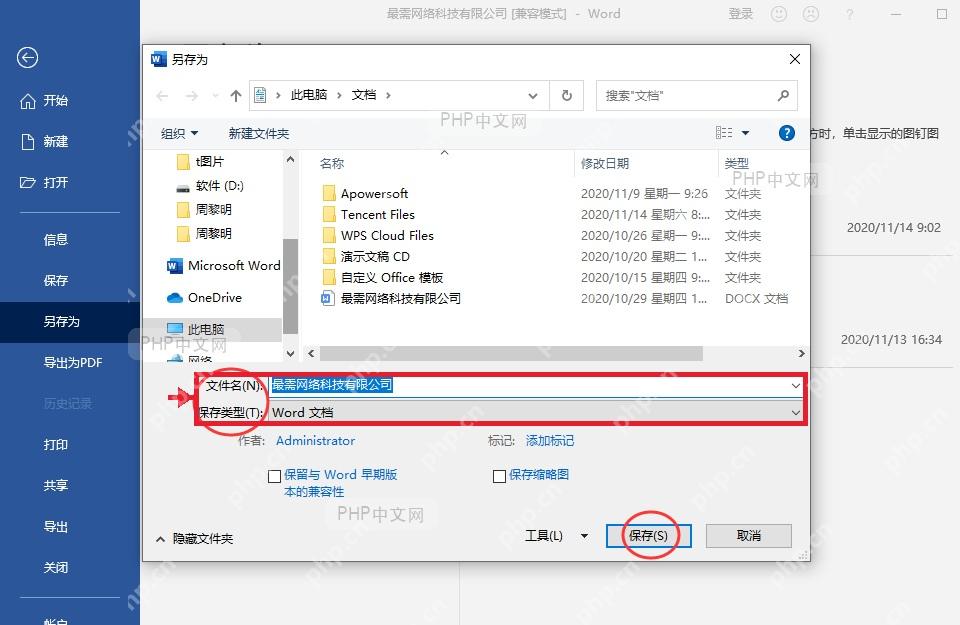The width and height of the screenshot is (960, 625).
Task: Click 取消 button
Action: click(748, 536)
